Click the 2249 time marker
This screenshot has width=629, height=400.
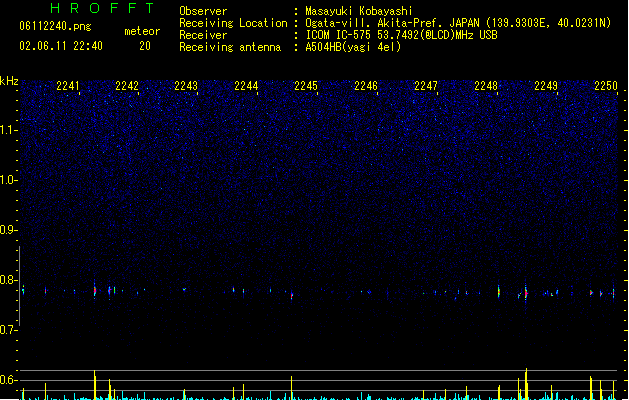546,86
